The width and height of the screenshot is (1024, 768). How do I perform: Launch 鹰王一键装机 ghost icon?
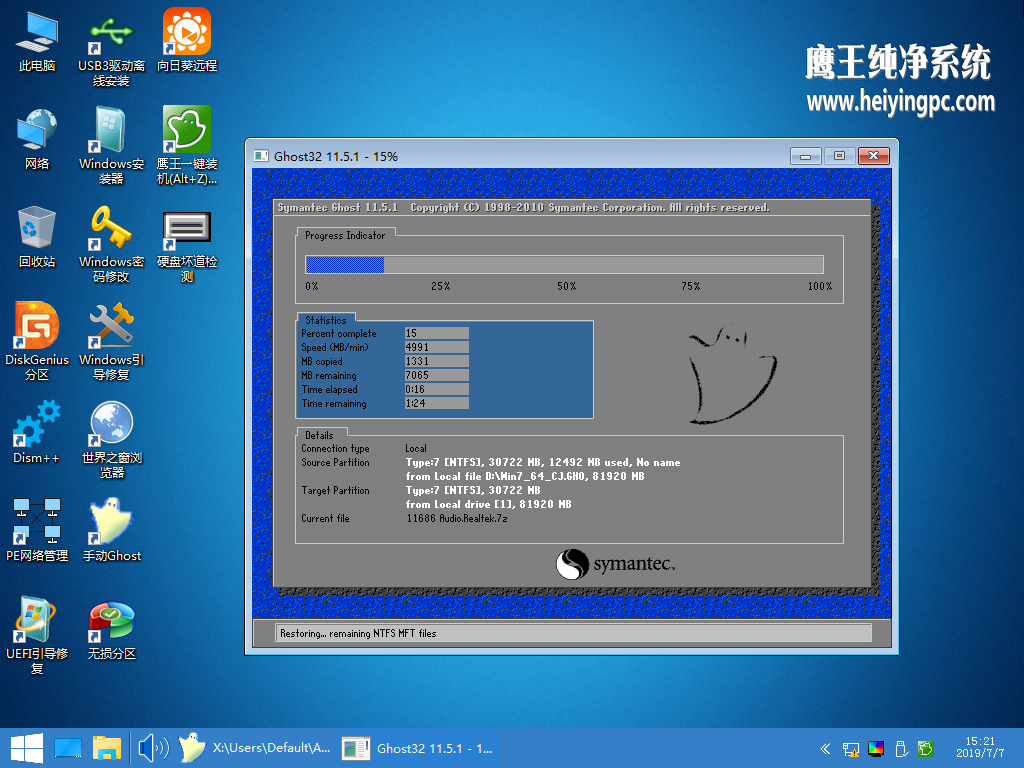pyautogui.click(x=187, y=146)
